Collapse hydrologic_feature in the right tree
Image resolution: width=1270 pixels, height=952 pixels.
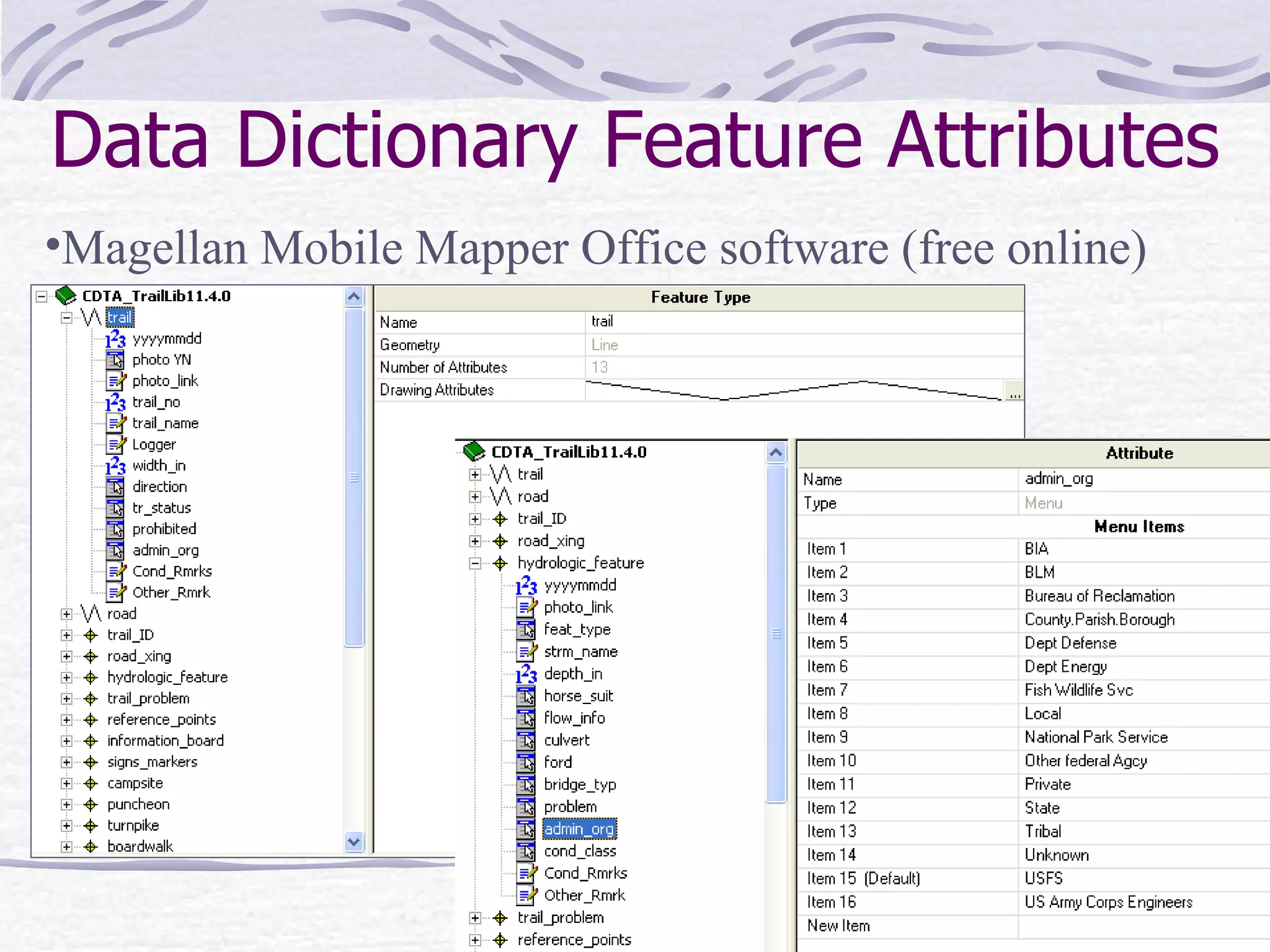click(x=476, y=563)
